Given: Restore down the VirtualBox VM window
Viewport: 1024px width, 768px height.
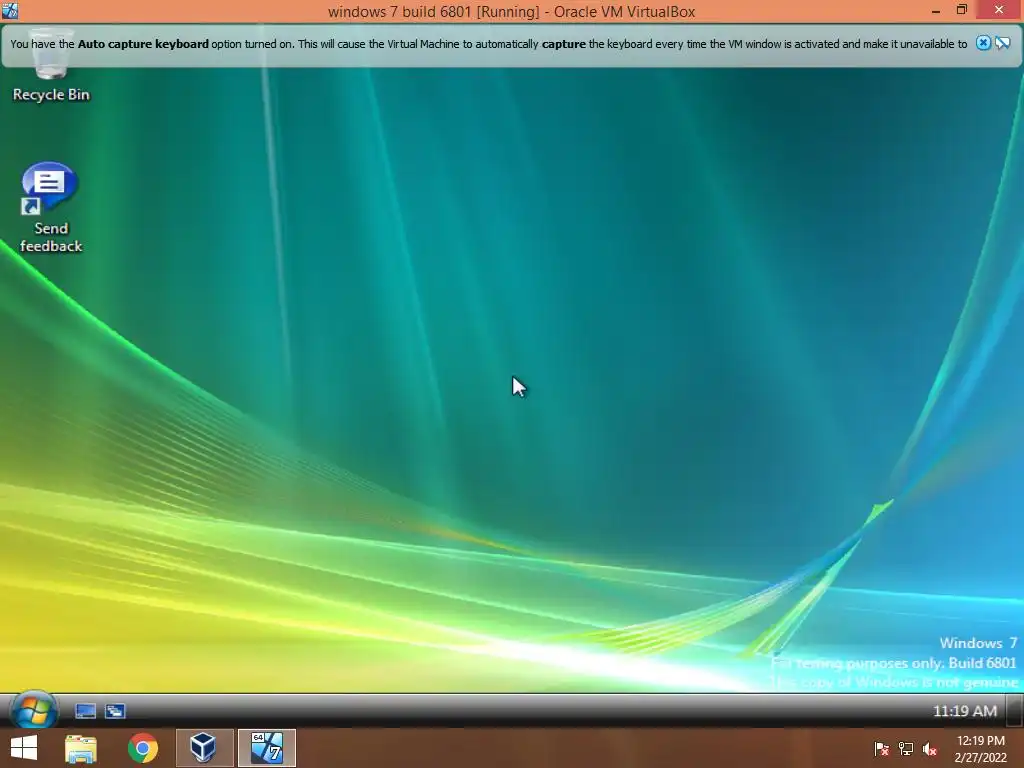Looking at the screenshot, I should click(961, 10).
